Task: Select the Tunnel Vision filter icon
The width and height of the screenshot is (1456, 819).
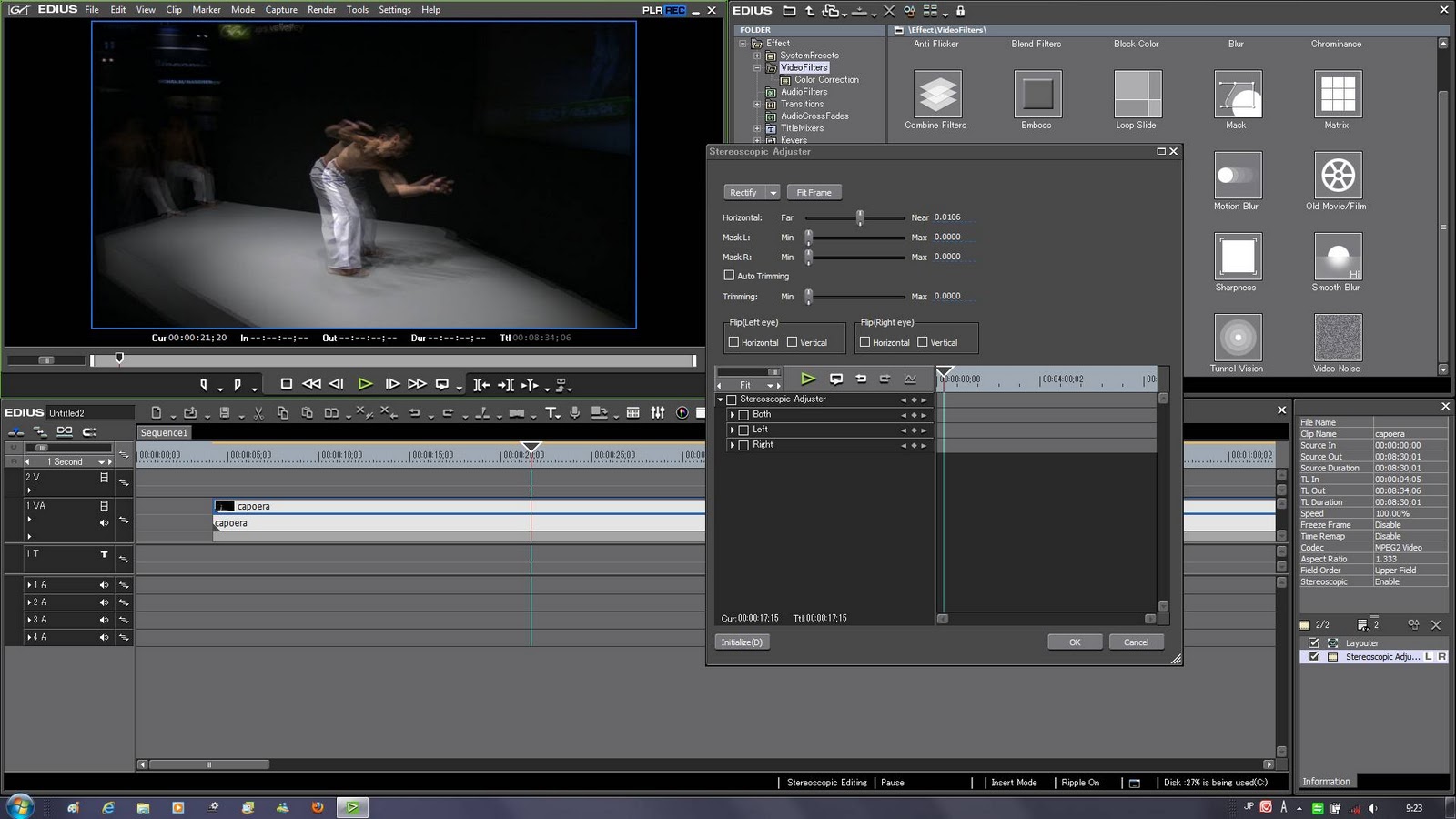Action: pyautogui.click(x=1237, y=338)
